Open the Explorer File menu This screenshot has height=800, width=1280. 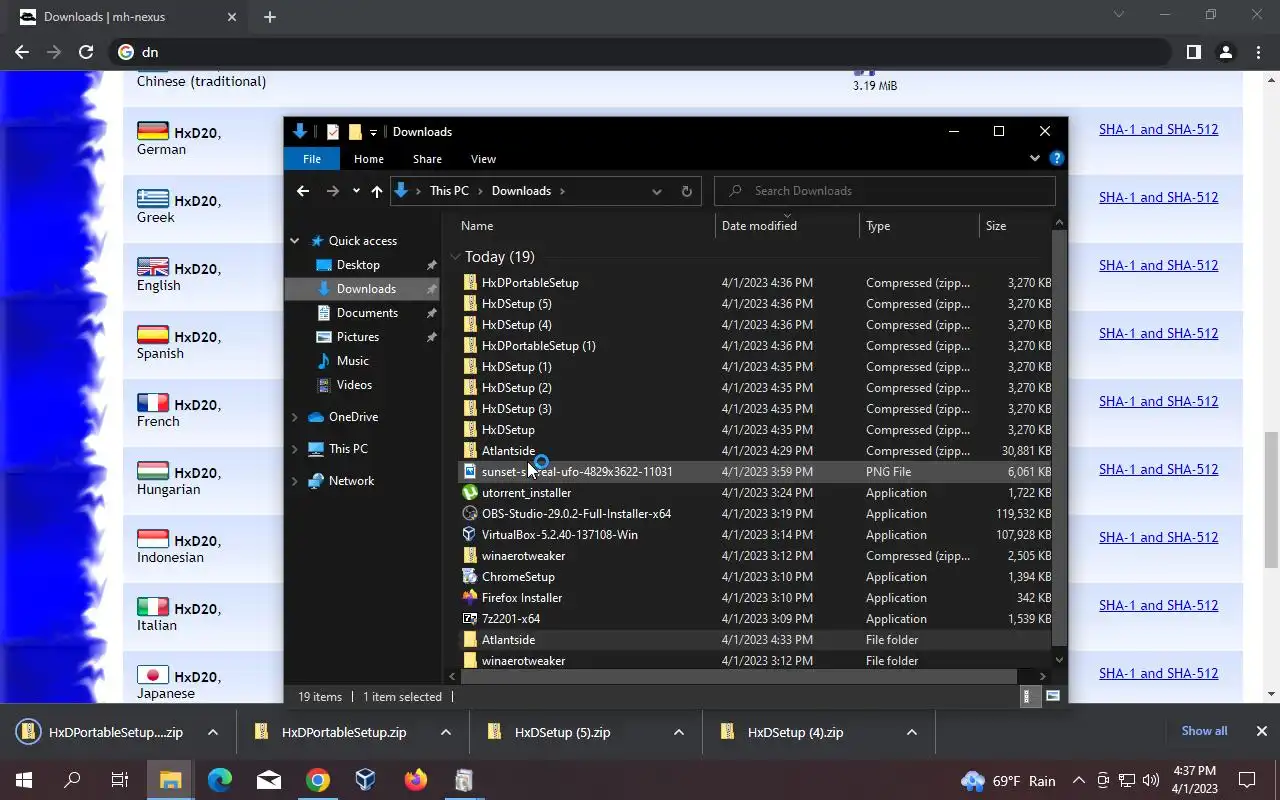pyautogui.click(x=312, y=159)
